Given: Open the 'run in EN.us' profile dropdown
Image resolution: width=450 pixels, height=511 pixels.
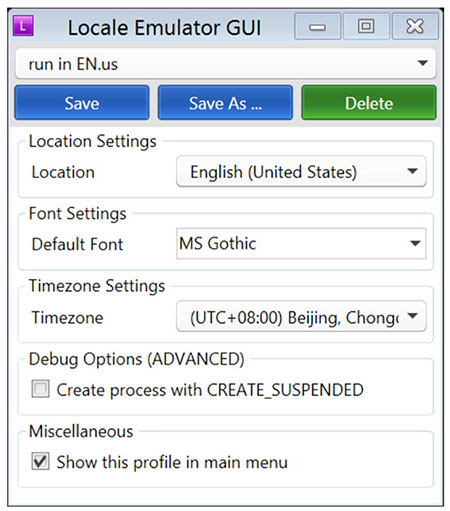Looking at the screenshot, I should pyautogui.click(x=225, y=64).
